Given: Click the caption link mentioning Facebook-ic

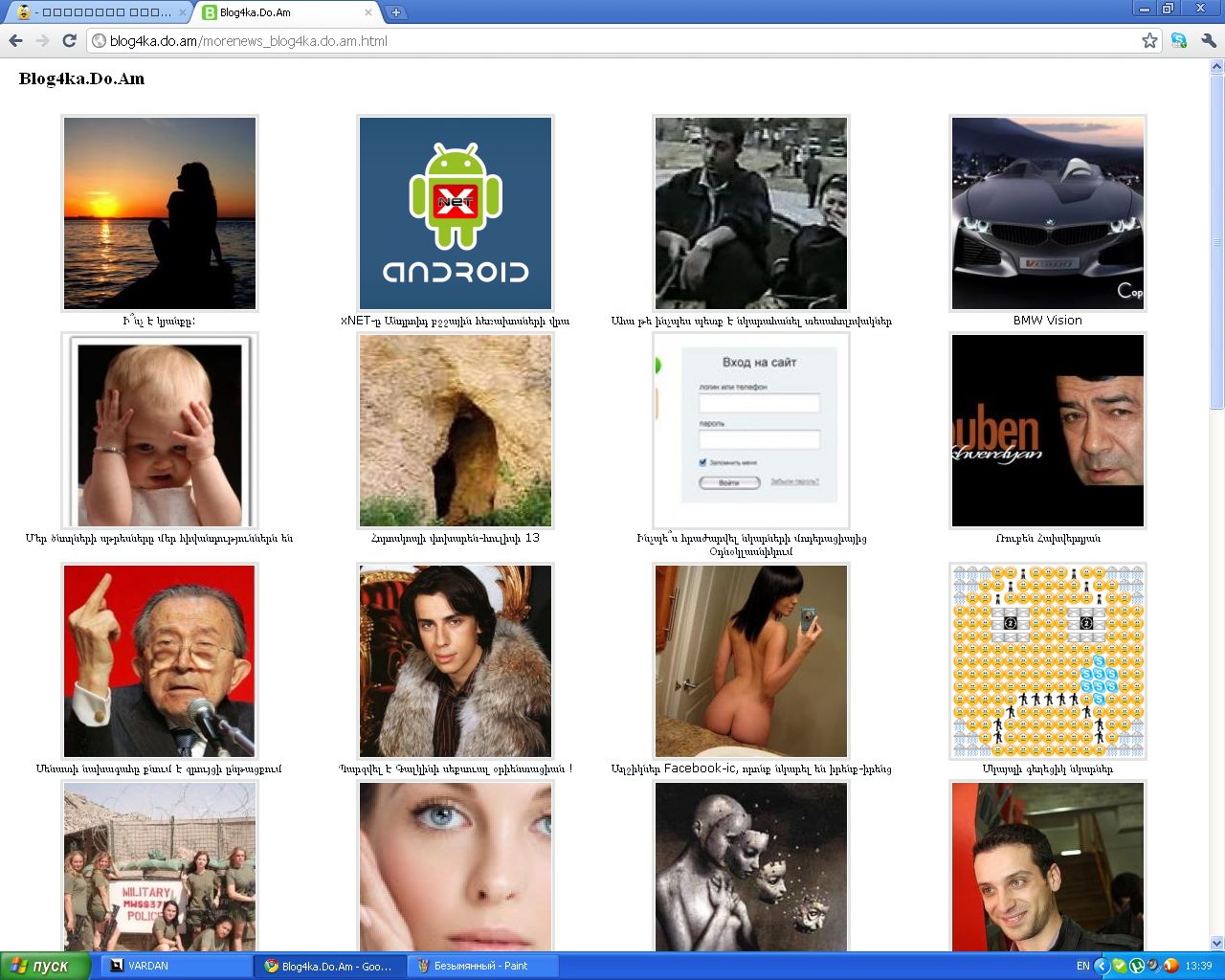Looking at the screenshot, I should tap(751, 768).
